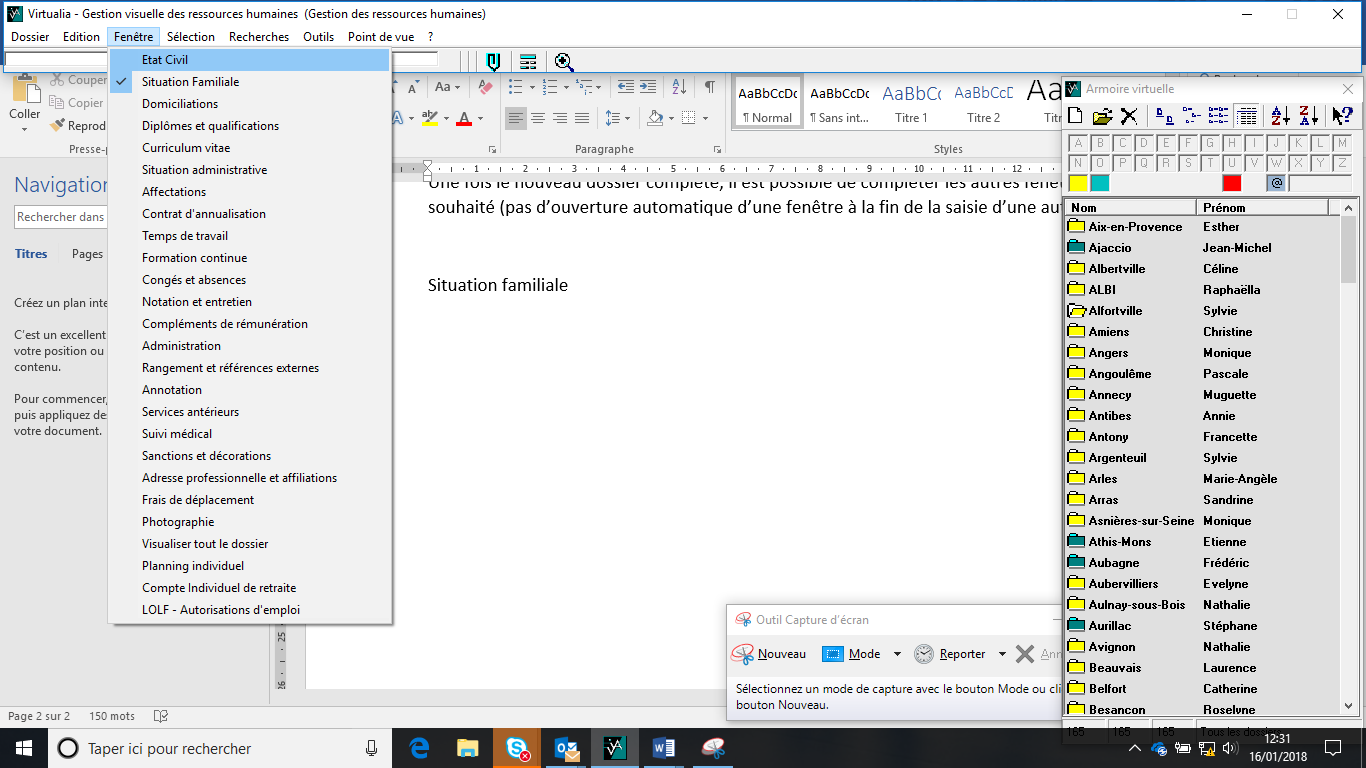Sort Armoire list A to Z
Image resolution: width=1366 pixels, height=768 pixels.
click(x=1281, y=116)
